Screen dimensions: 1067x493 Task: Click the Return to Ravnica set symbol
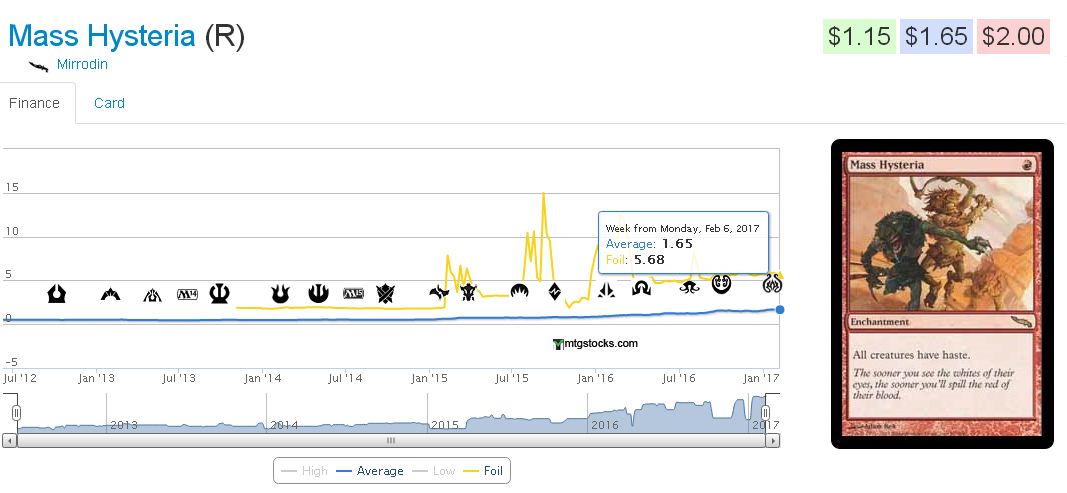[56, 293]
